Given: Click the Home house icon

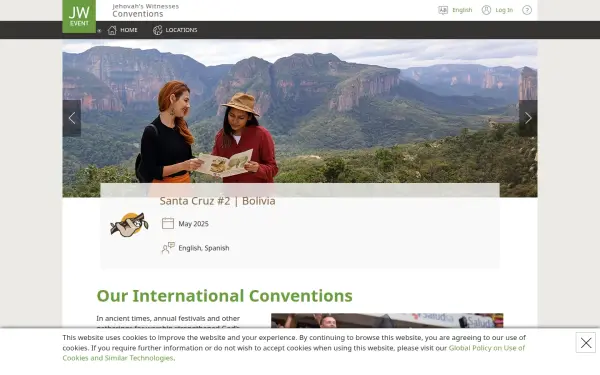Looking at the screenshot, I should [x=112, y=30].
